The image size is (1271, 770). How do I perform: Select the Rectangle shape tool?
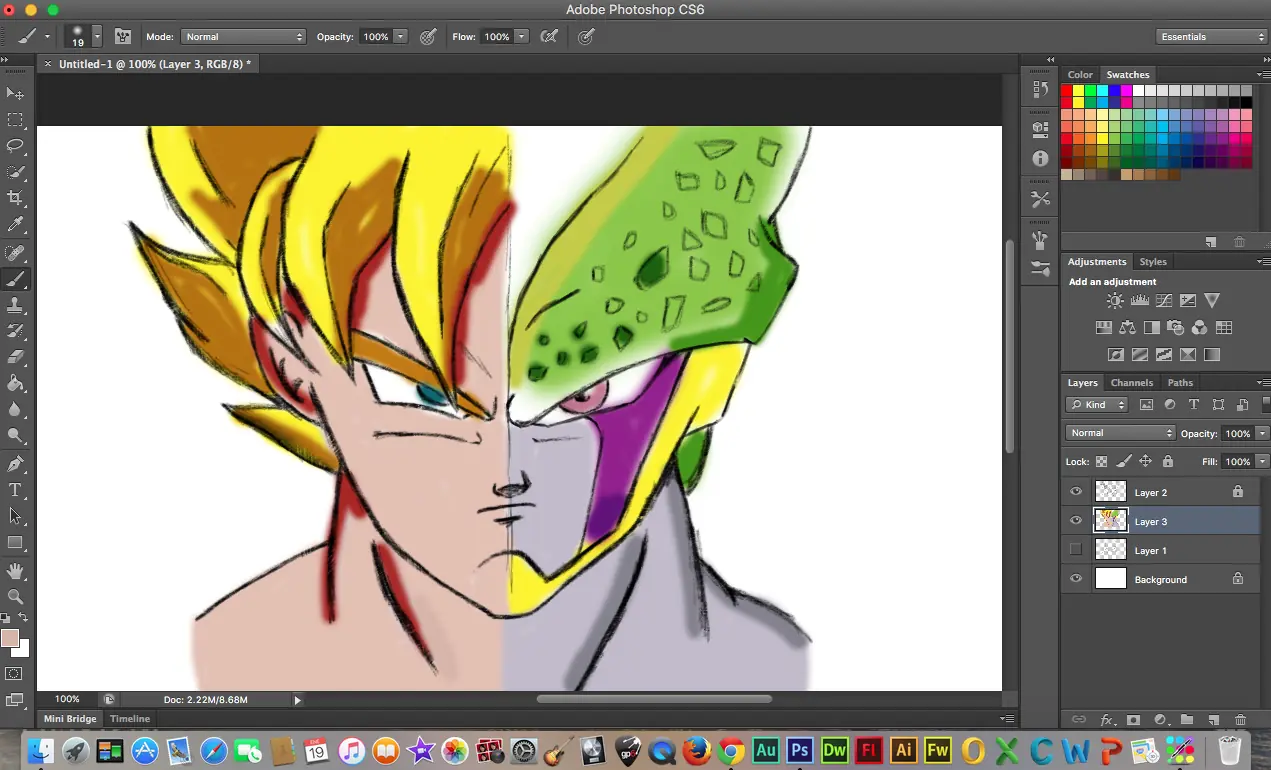(x=15, y=543)
